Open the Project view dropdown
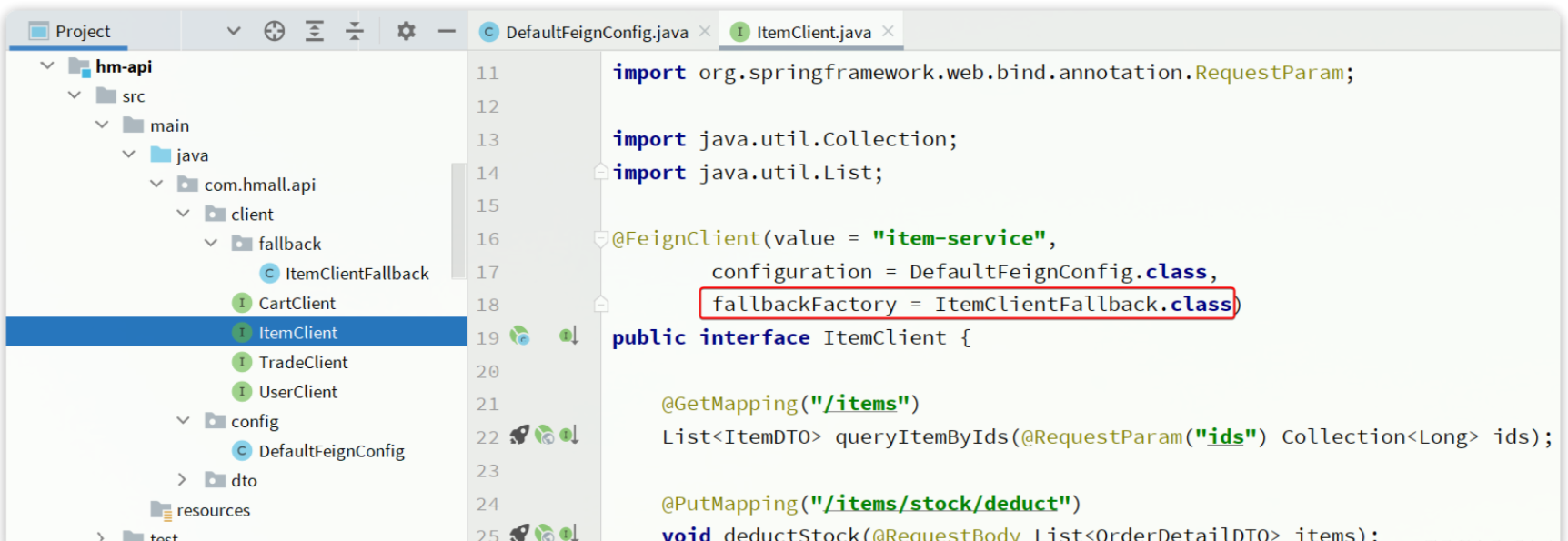The width and height of the screenshot is (1568, 541). pyautogui.click(x=234, y=31)
